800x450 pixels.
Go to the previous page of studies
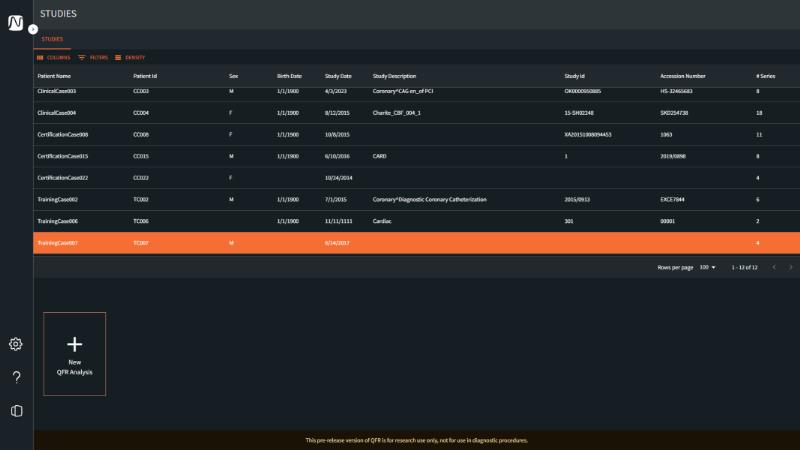772,267
